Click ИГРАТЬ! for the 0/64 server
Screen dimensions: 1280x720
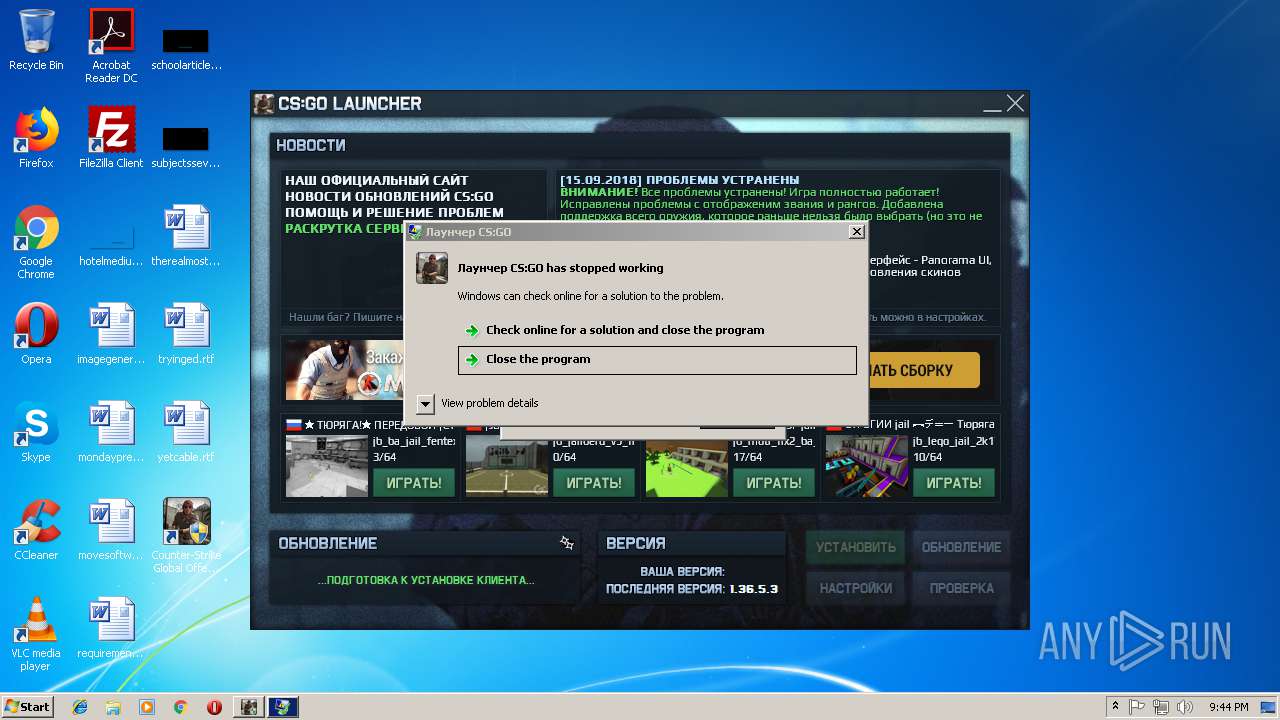pos(594,482)
